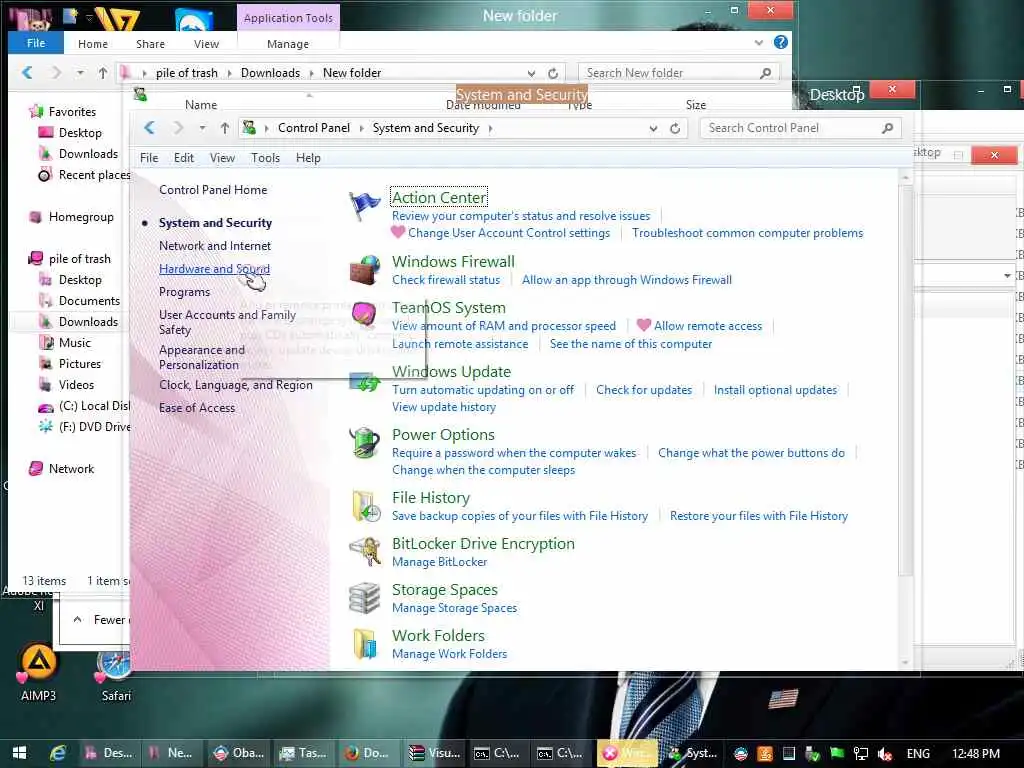Open Check firewall status link
The height and width of the screenshot is (768, 1024).
tap(446, 280)
